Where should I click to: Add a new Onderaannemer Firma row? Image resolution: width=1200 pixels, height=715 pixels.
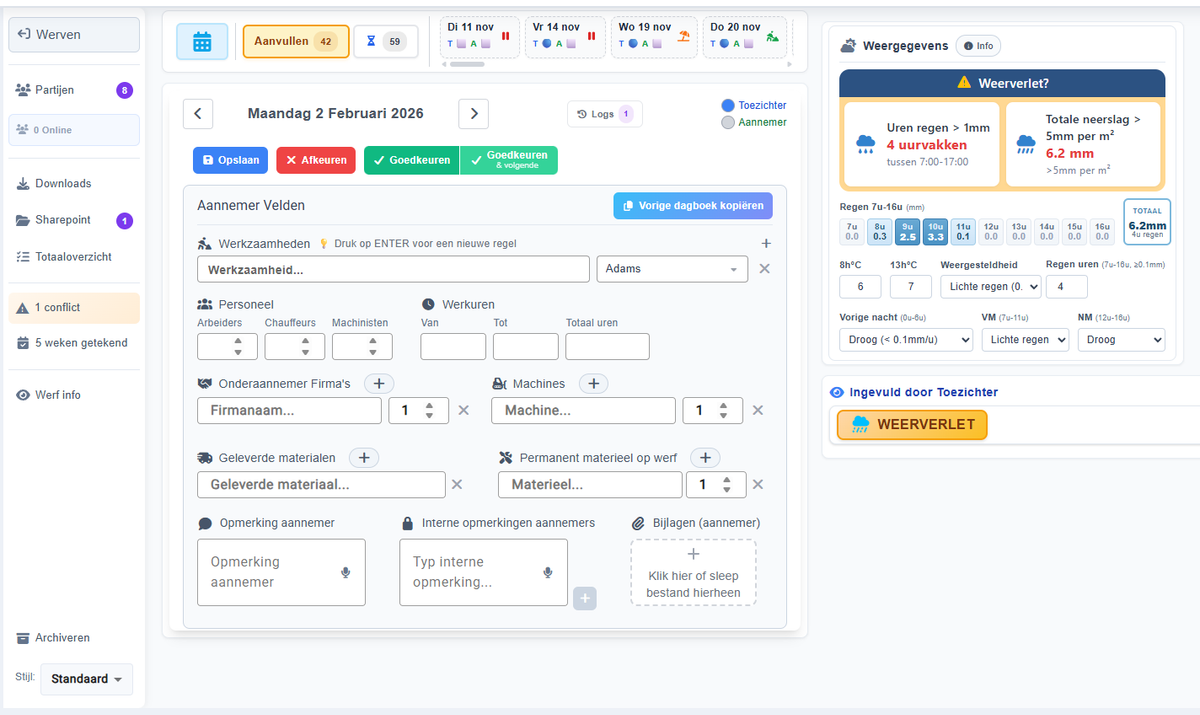click(x=379, y=383)
